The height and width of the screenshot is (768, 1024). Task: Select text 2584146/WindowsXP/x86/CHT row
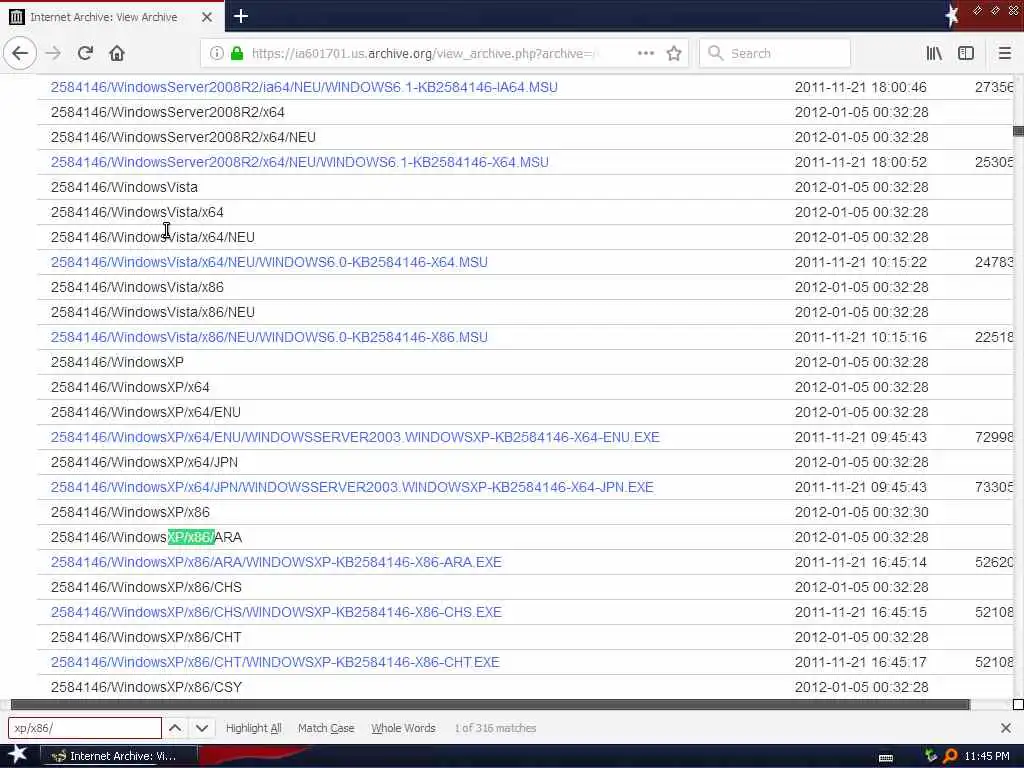tap(146, 637)
